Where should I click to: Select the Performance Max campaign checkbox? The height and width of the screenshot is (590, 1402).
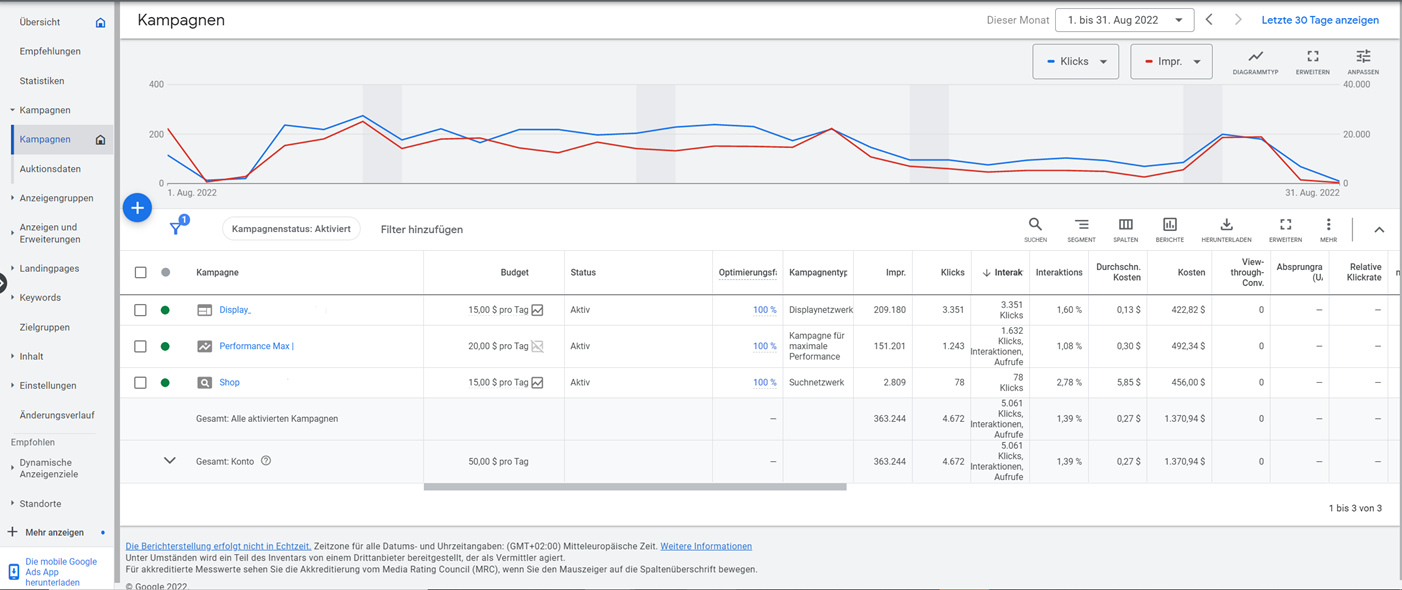tap(140, 346)
